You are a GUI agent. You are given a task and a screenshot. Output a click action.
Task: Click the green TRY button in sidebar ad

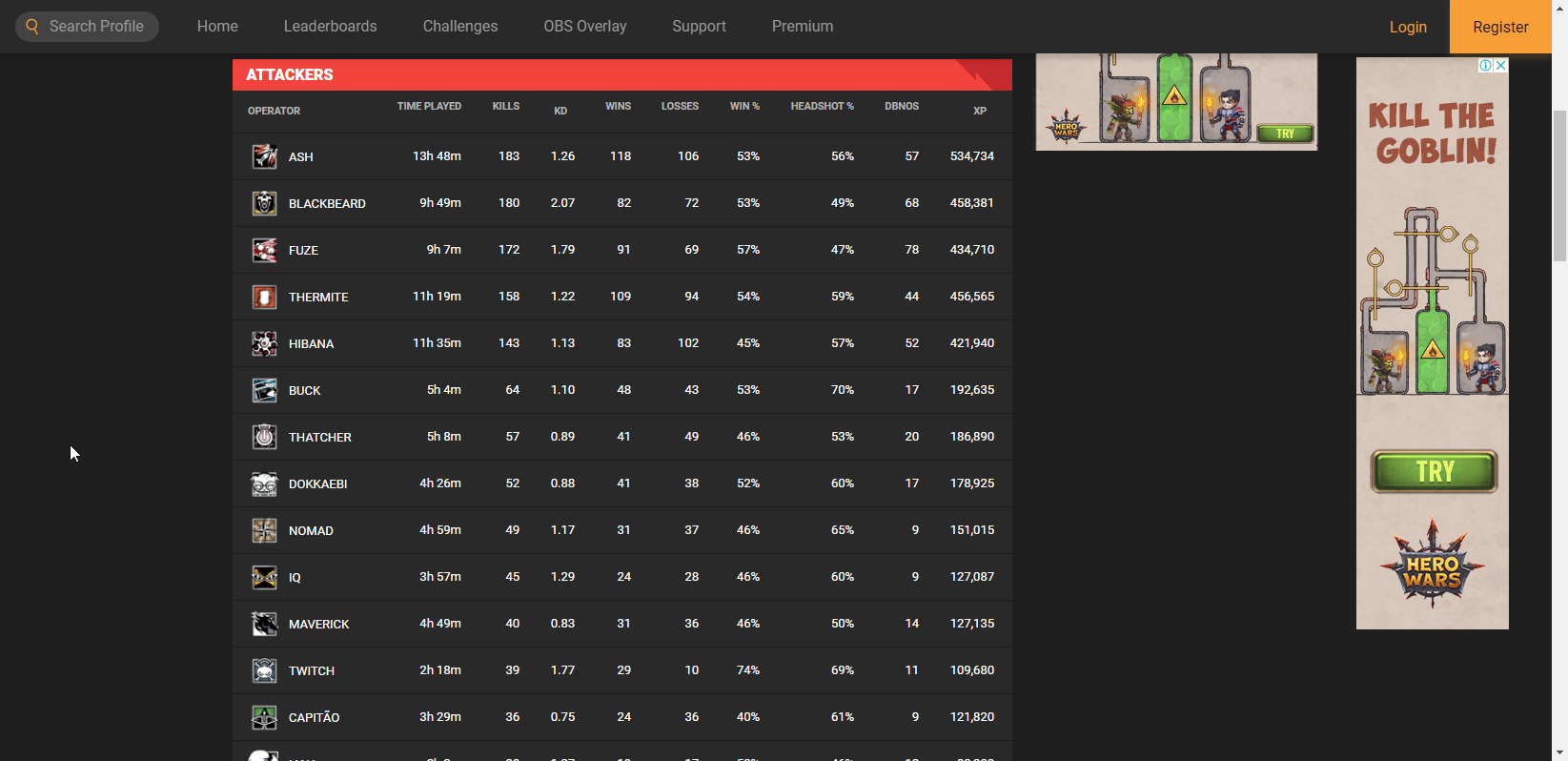pos(1434,471)
